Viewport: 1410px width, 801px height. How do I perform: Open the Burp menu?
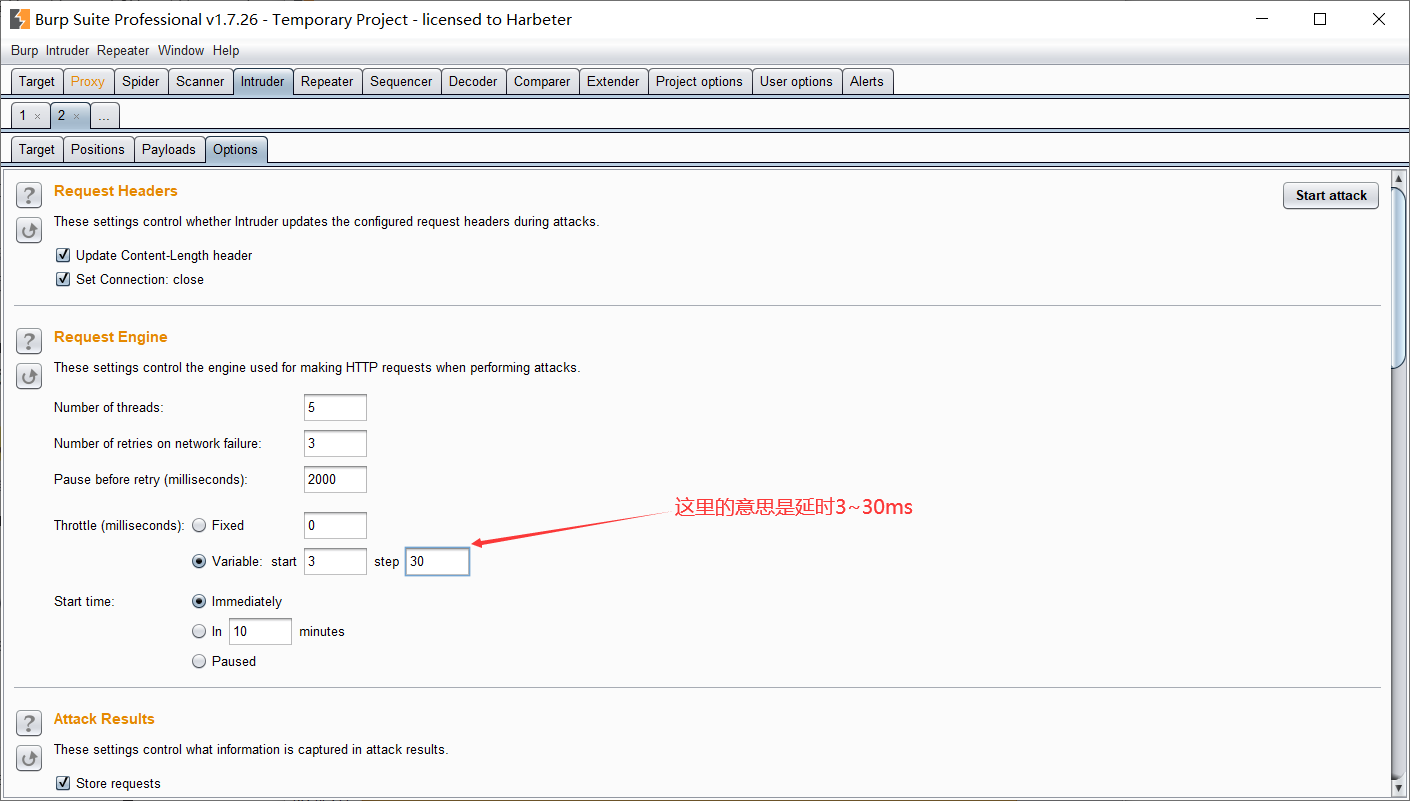24,50
